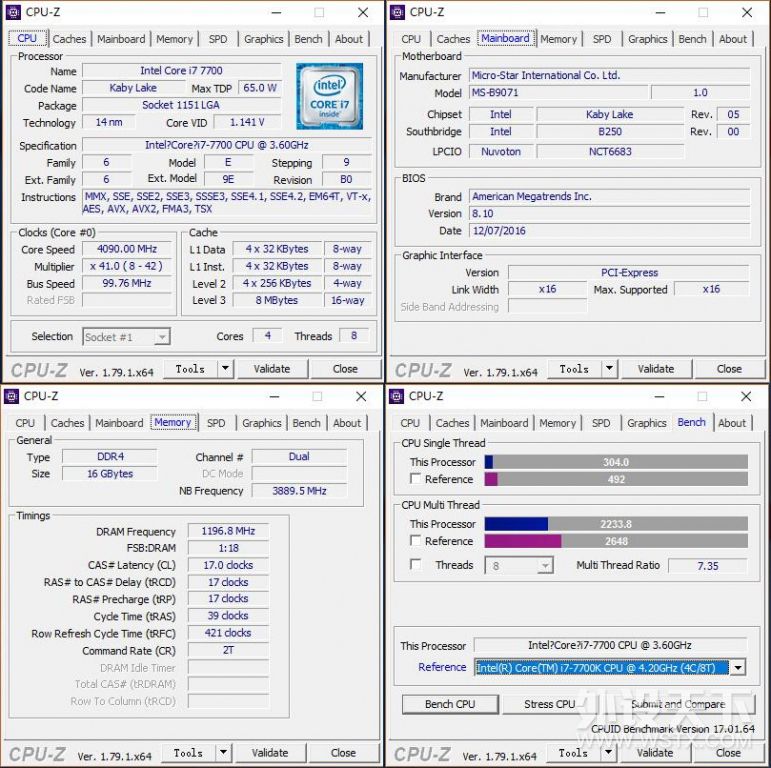Click CAS# Latency value 17.0 clocks

(228, 565)
